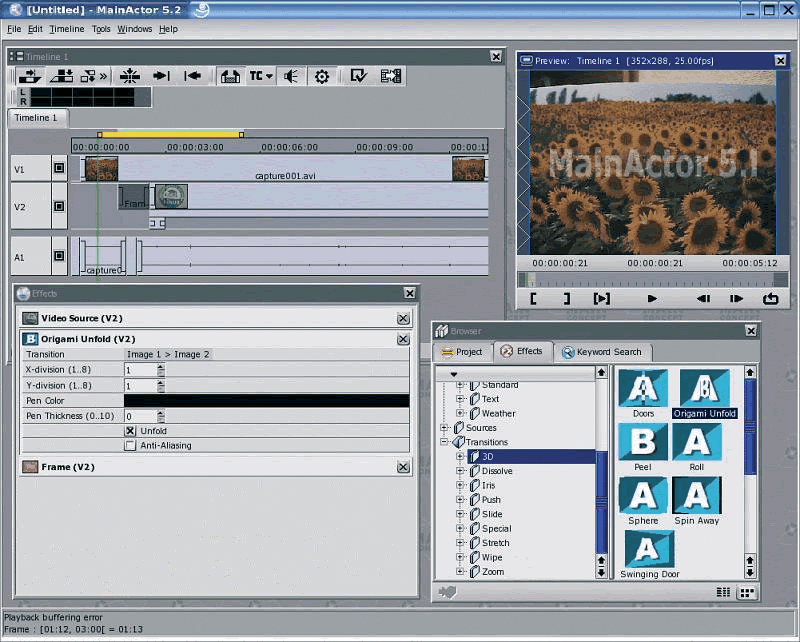This screenshot has width=800, height=642.
Task: Step one frame backward in Preview
Action: click(703, 299)
